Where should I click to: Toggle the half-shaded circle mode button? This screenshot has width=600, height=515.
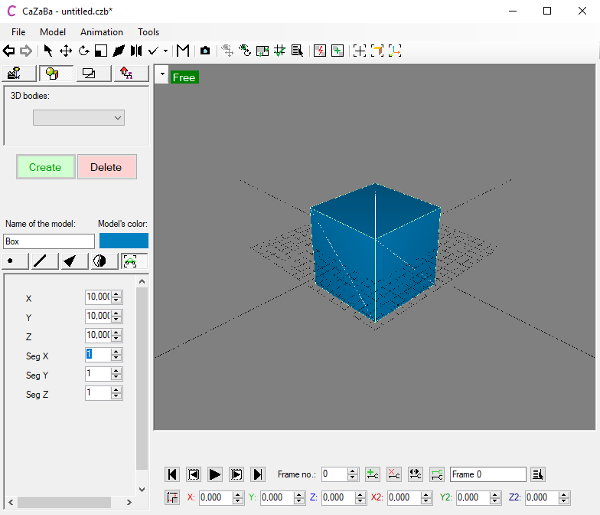pos(99,261)
